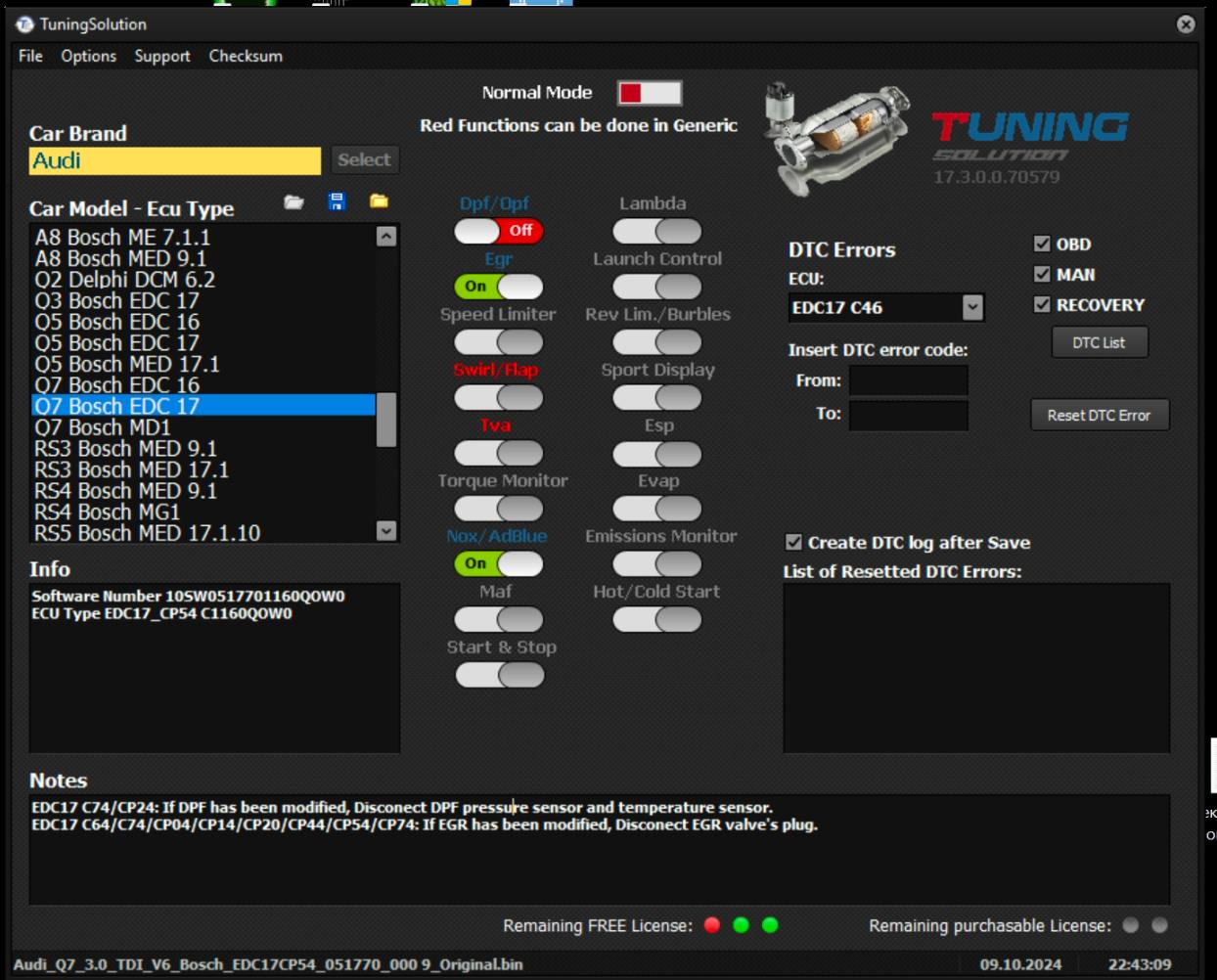Click the Select car brand button

click(x=364, y=159)
